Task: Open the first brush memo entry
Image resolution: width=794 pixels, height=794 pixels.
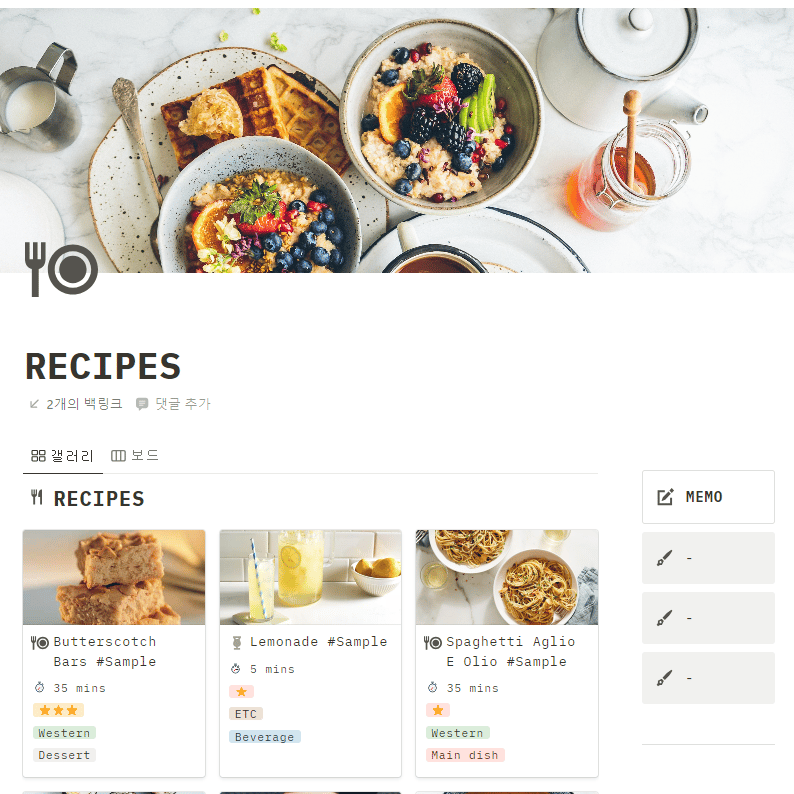Action: click(x=708, y=558)
